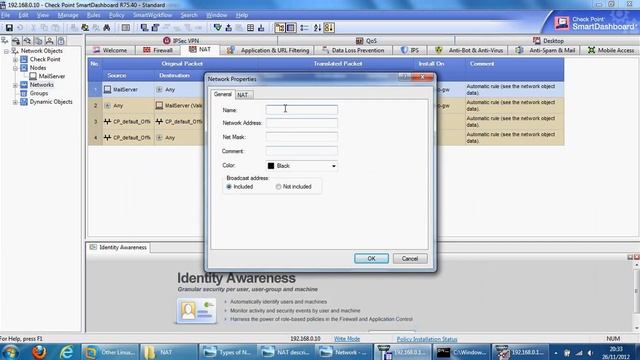Select the Resources tab icon in objects panel
640x360 pixels.
pyautogui.click(x=27, y=41)
